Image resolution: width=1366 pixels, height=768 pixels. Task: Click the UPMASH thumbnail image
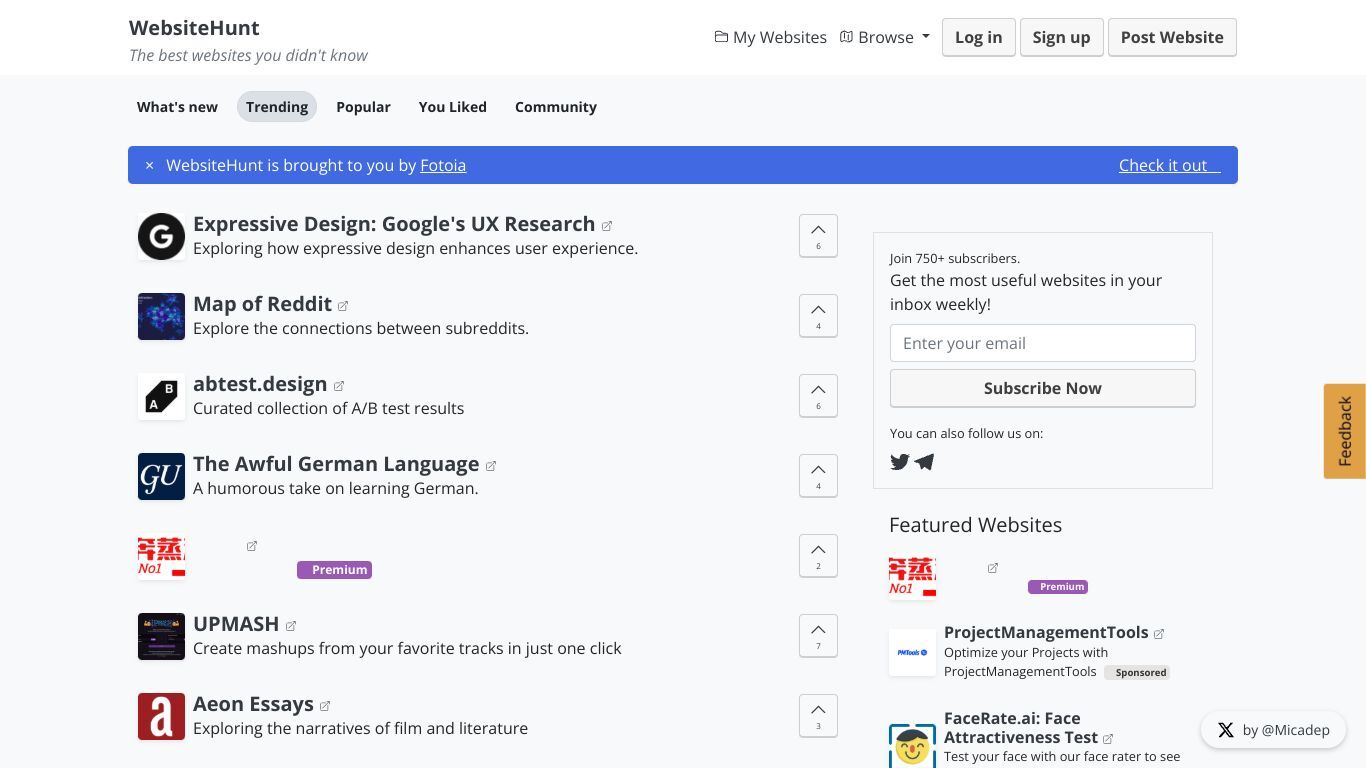click(x=161, y=637)
